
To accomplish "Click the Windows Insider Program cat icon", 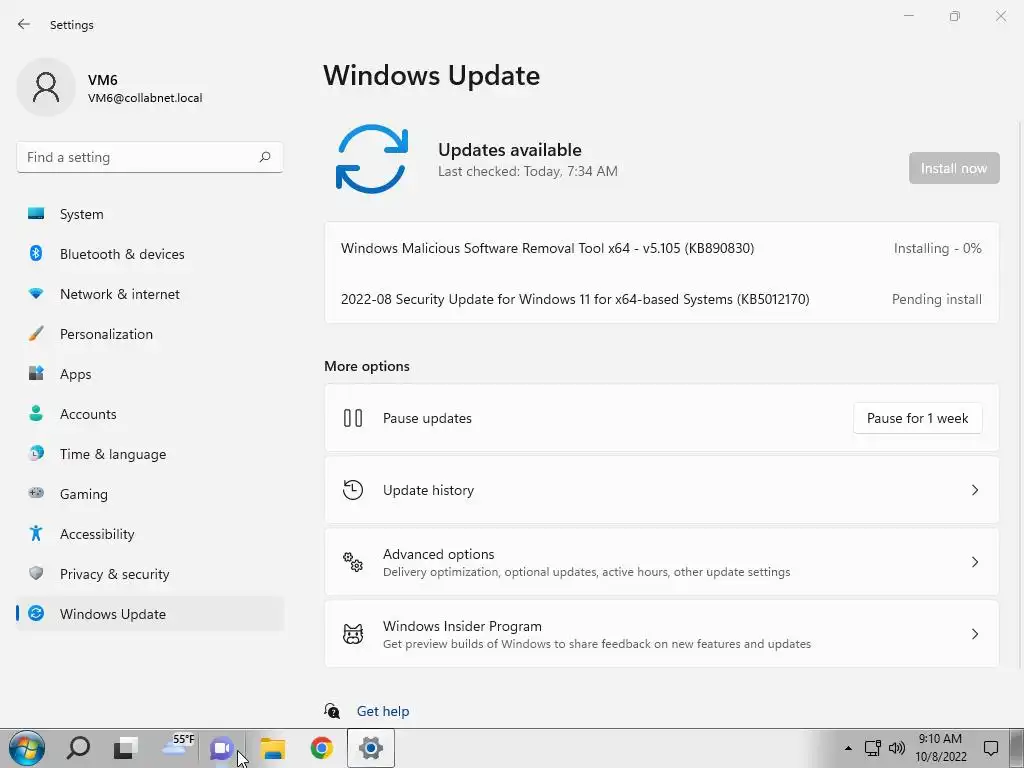I will coord(353,633).
